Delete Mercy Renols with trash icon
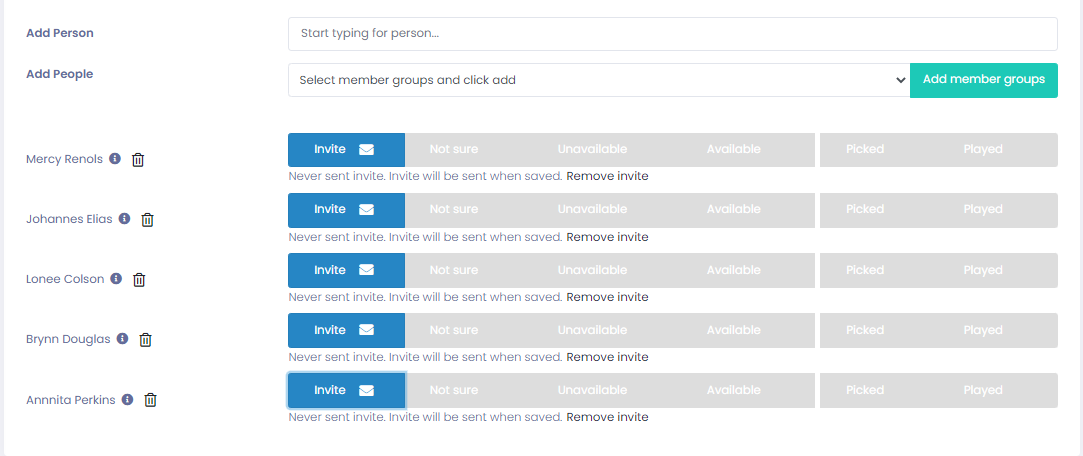 point(138,160)
